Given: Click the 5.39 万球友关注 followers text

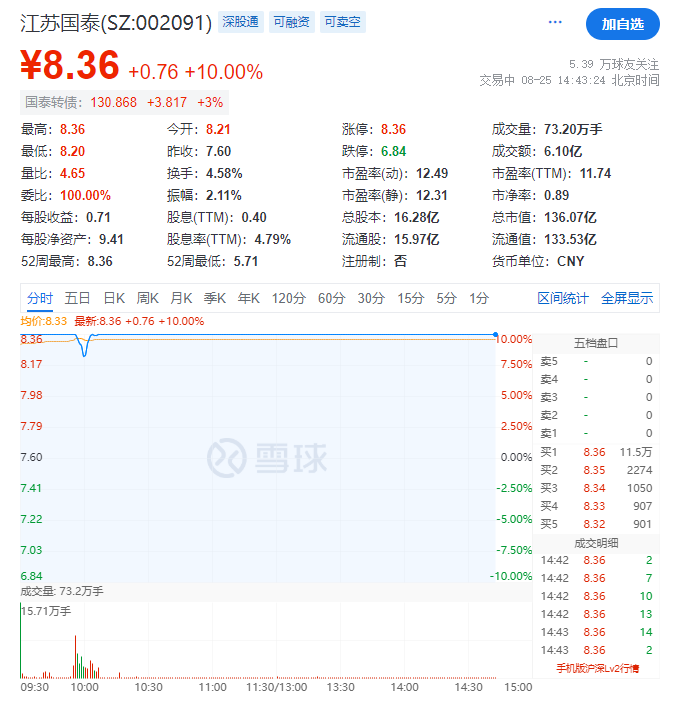Looking at the screenshot, I should tap(614, 64).
